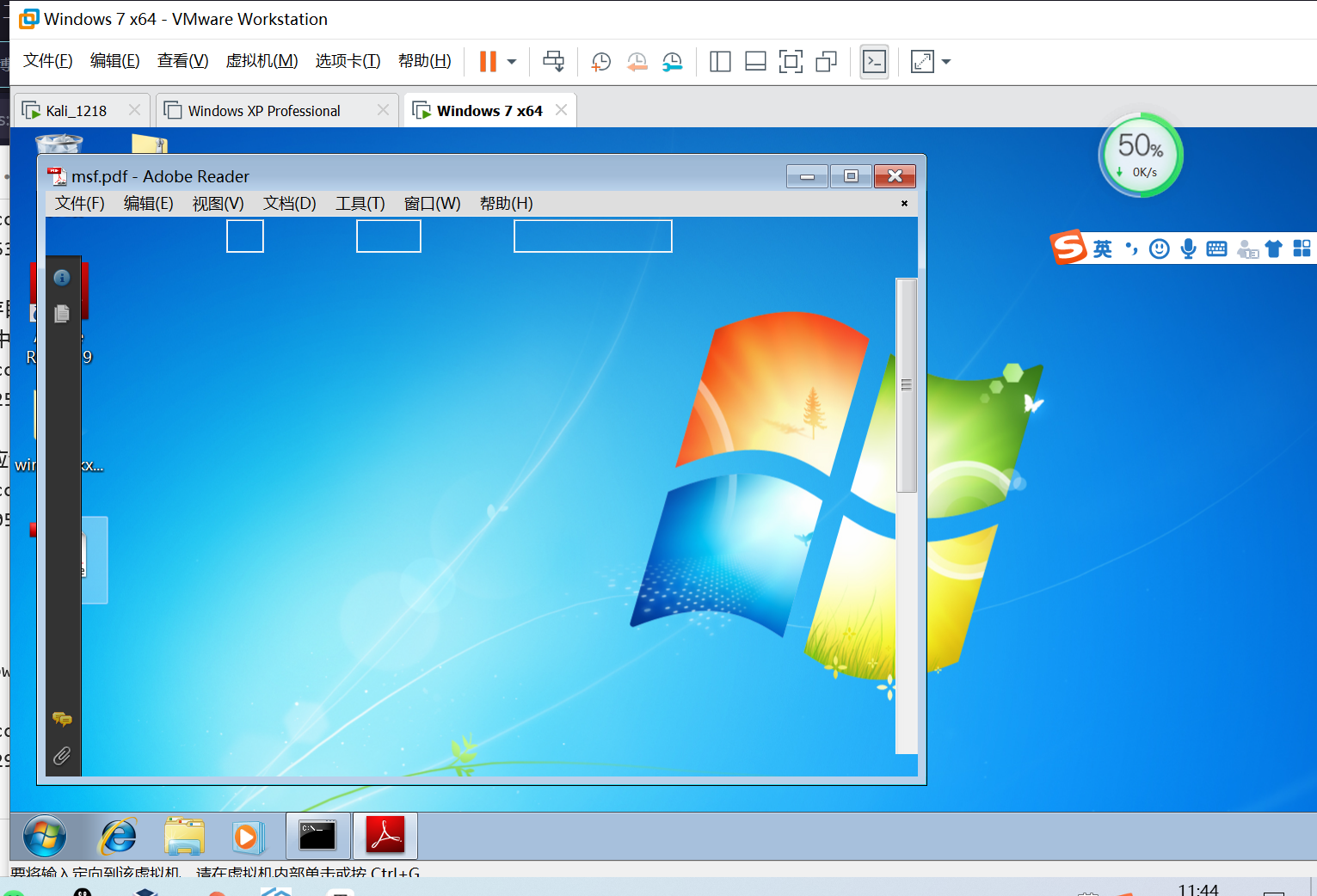This screenshot has width=1317, height=896.
Task: Open Adobe Reader 文件(F) menu
Action: [x=79, y=204]
